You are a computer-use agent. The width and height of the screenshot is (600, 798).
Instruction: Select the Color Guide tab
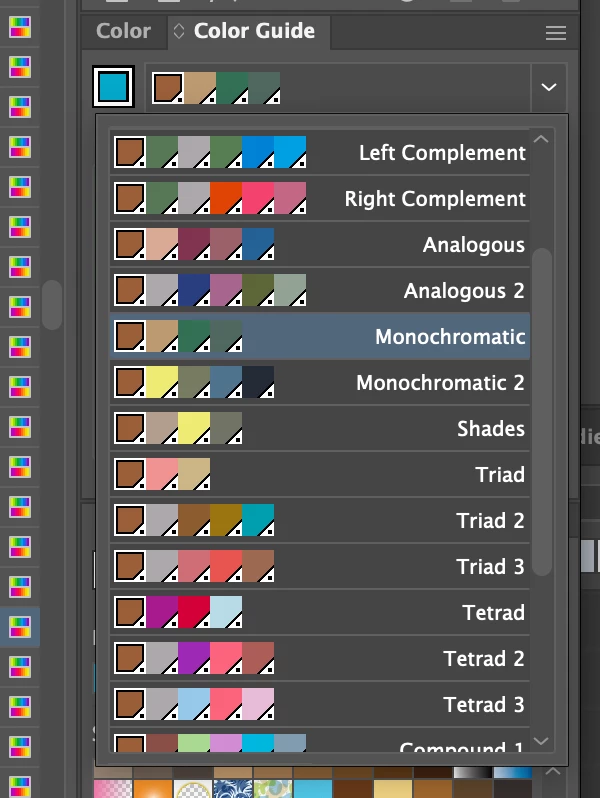(254, 31)
